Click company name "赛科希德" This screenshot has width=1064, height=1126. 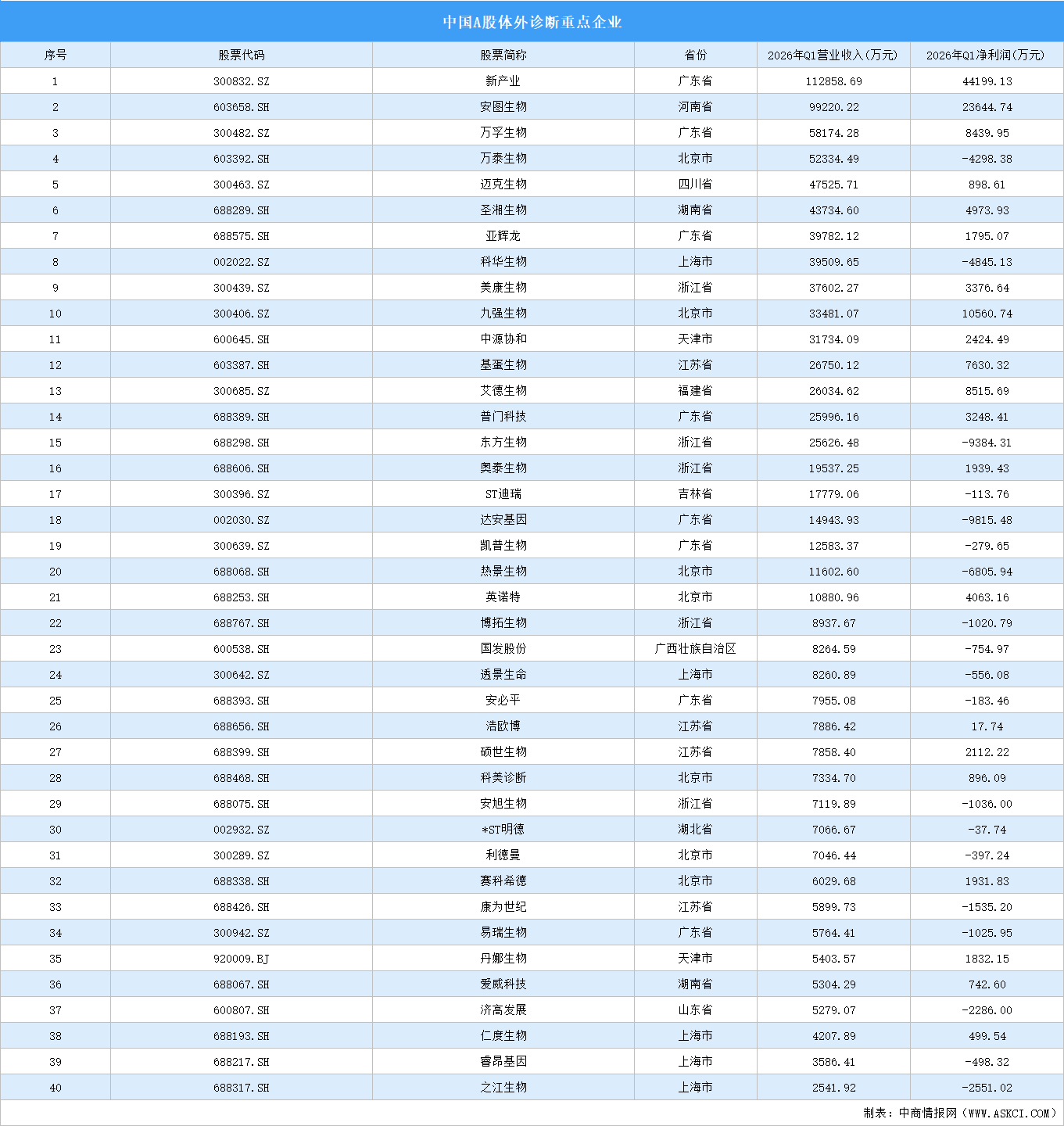click(x=503, y=881)
